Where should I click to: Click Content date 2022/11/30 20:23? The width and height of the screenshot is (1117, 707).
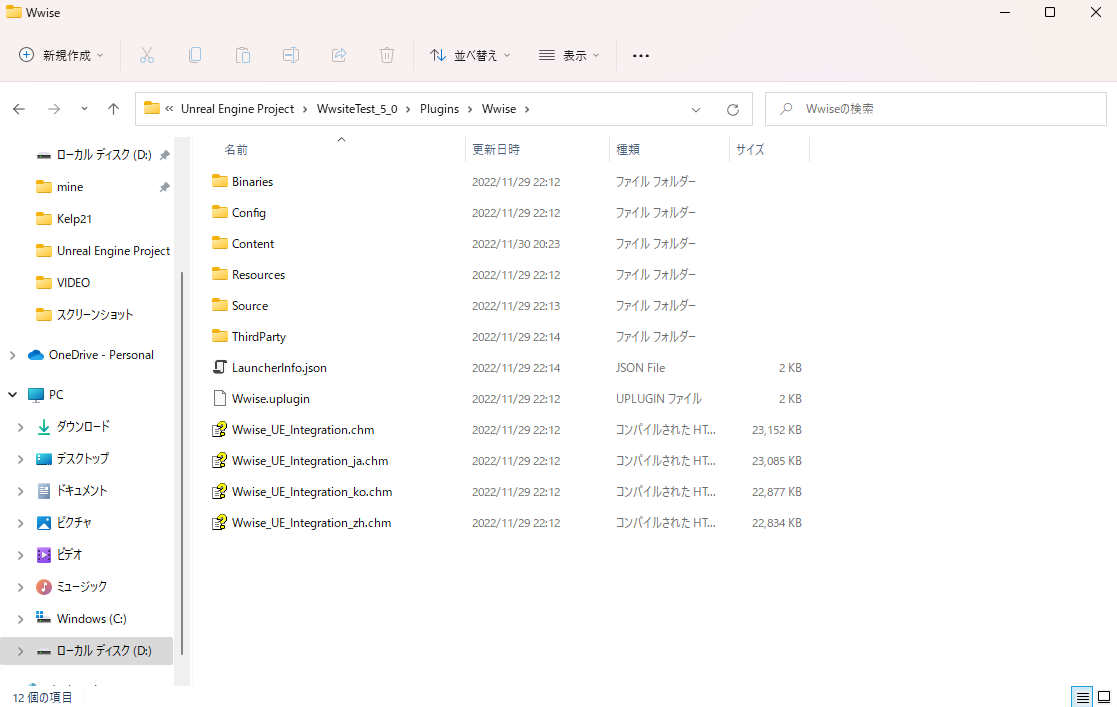pos(516,244)
